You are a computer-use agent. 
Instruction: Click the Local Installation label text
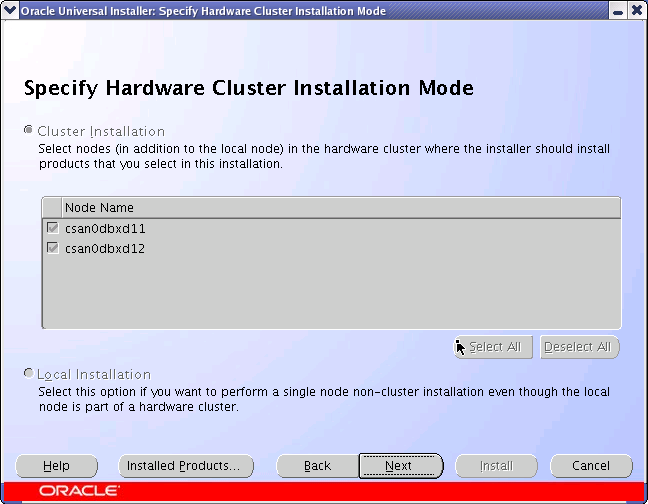(x=94, y=374)
